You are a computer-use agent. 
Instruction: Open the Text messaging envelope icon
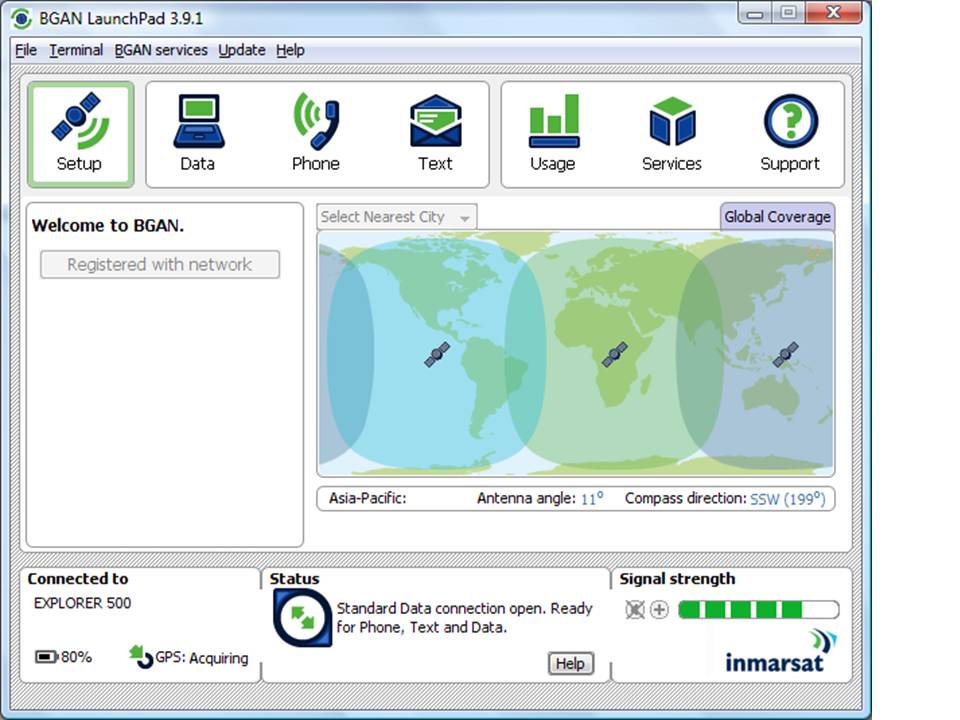click(x=435, y=121)
